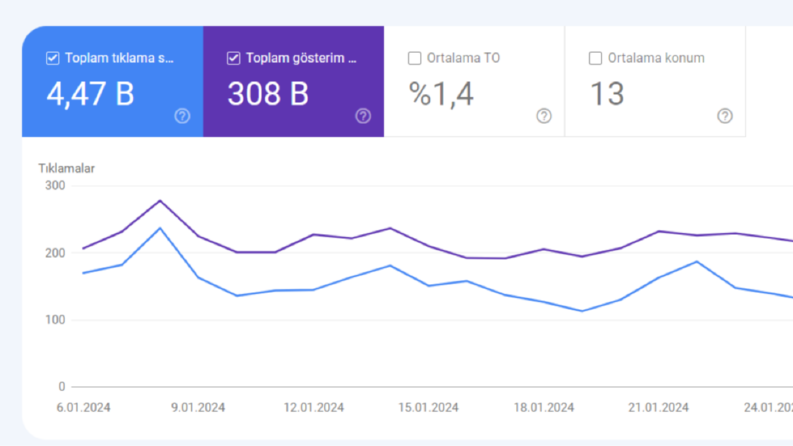Uncheck the Toplam gösterim checkbox
The height and width of the screenshot is (446, 793).
click(x=233, y=58)
